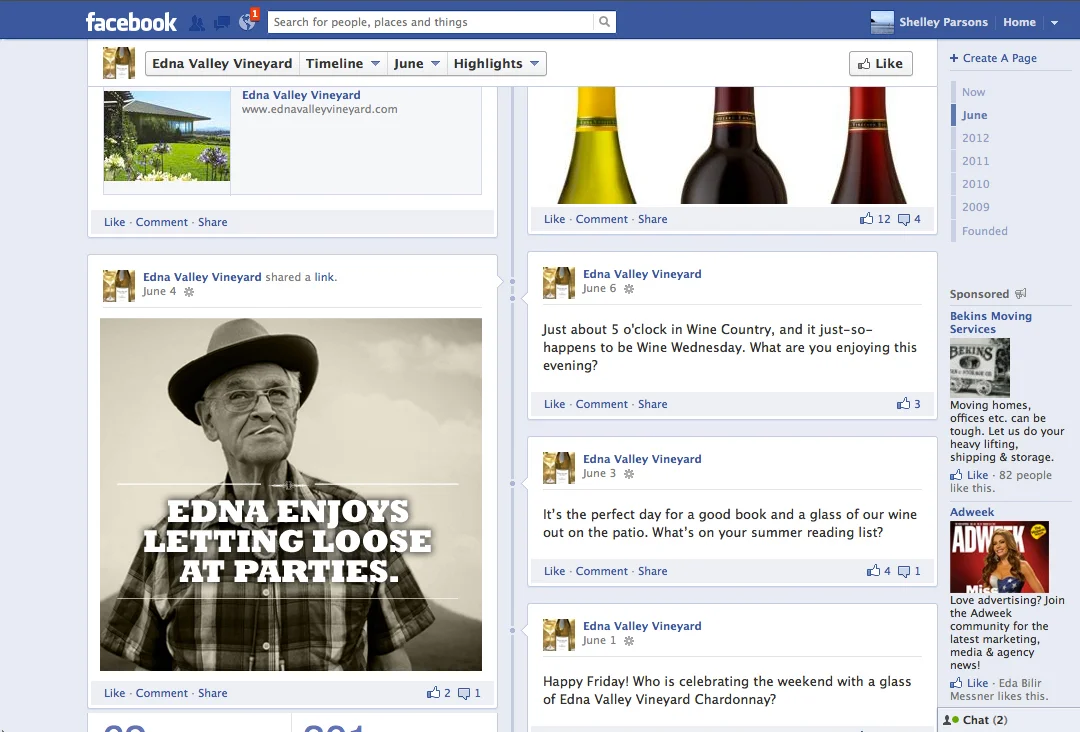Viewport: 1080px width, 732px height.
Task: Open the vineyard building thumbnail
Action: tap(167, 136)
